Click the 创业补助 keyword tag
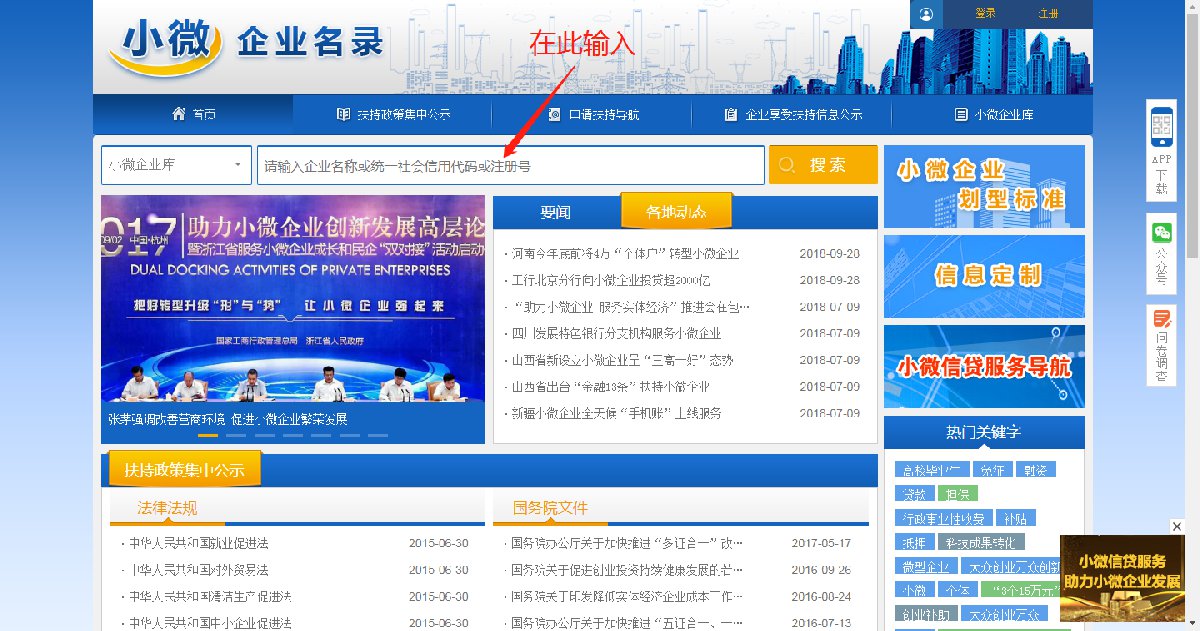The height and width of the screenshot is (631, 1200). coord(924,614)
